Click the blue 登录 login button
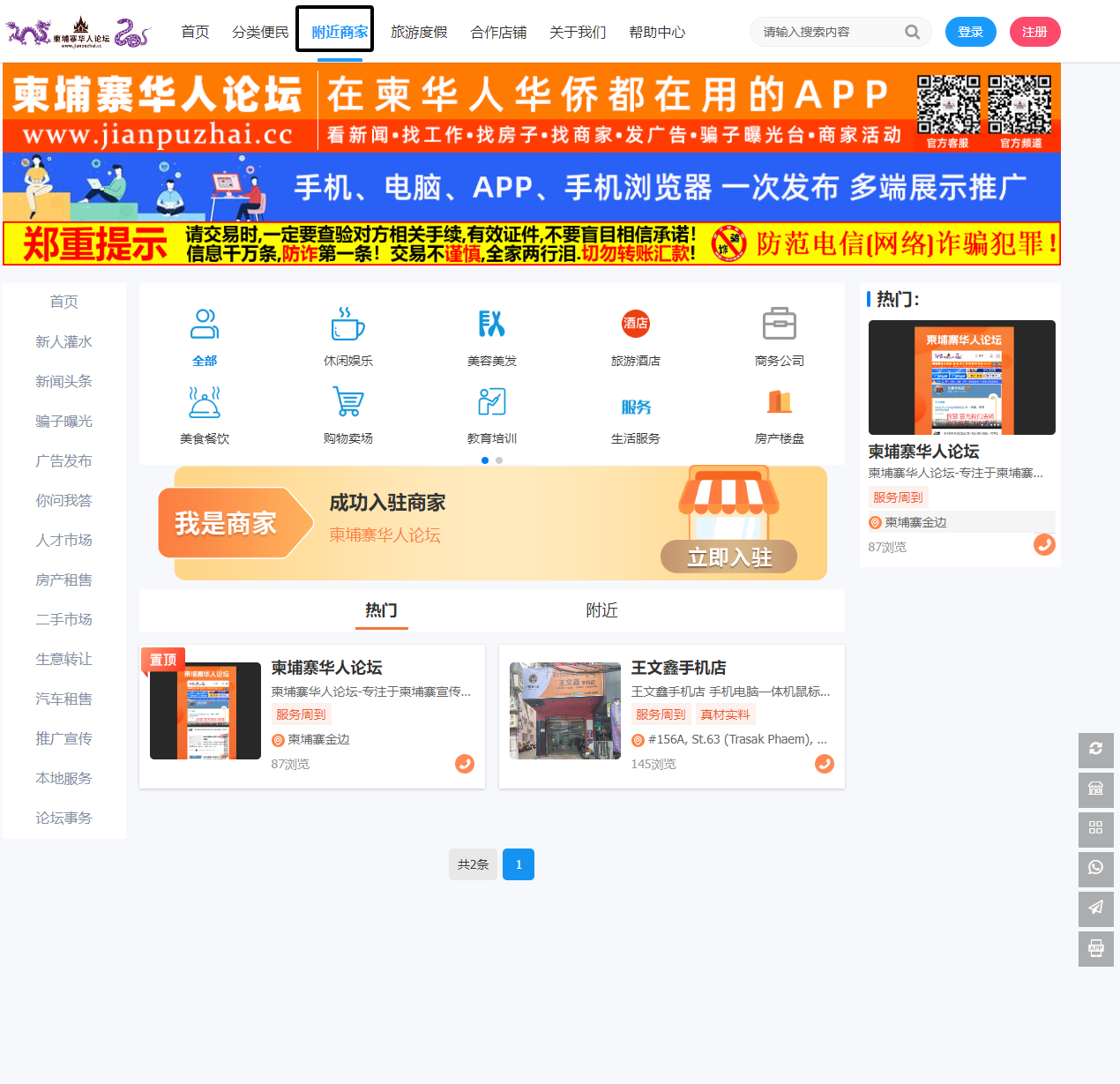 [970, 32]
